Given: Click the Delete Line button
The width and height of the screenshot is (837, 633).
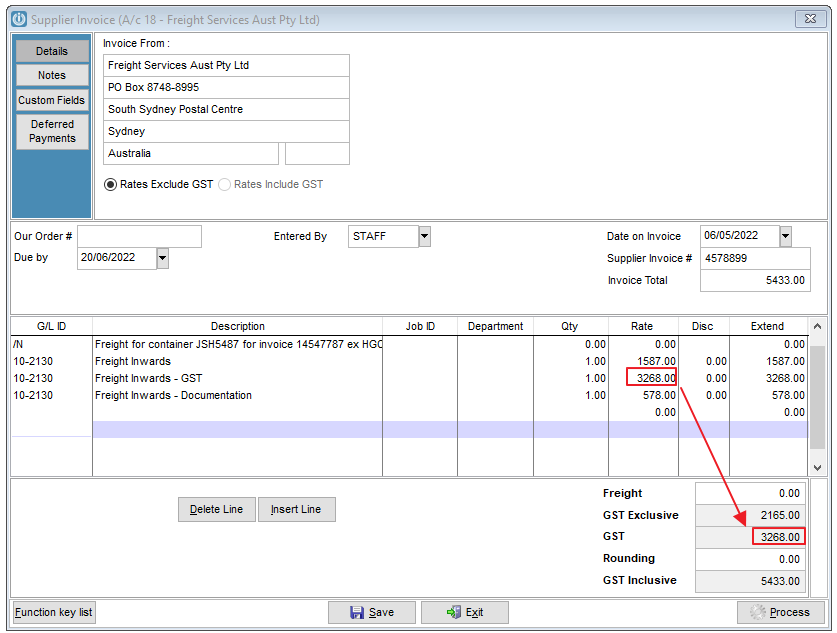Looking at the screenshot, I should pos(217,509).
